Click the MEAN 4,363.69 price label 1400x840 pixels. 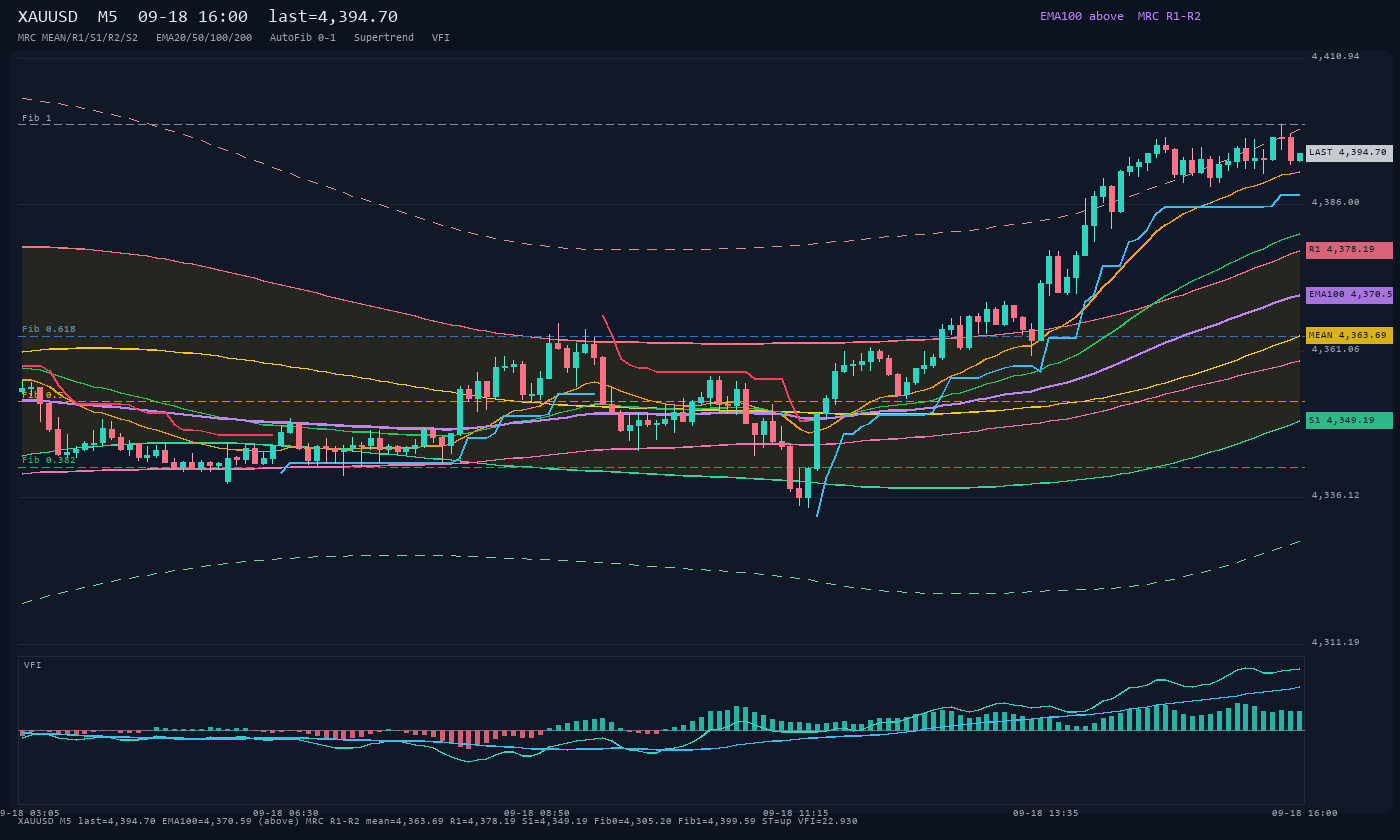tap(1349, 336)
